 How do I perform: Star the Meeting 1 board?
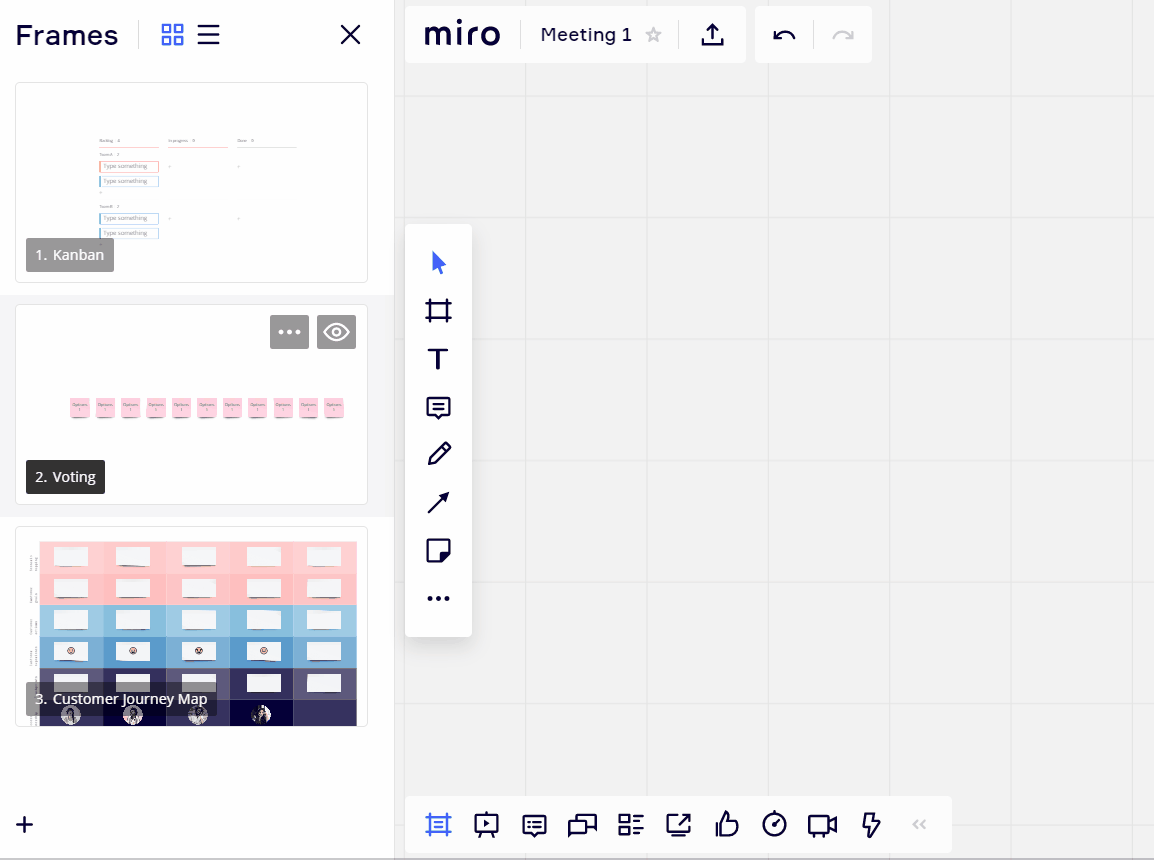[654, 35]
